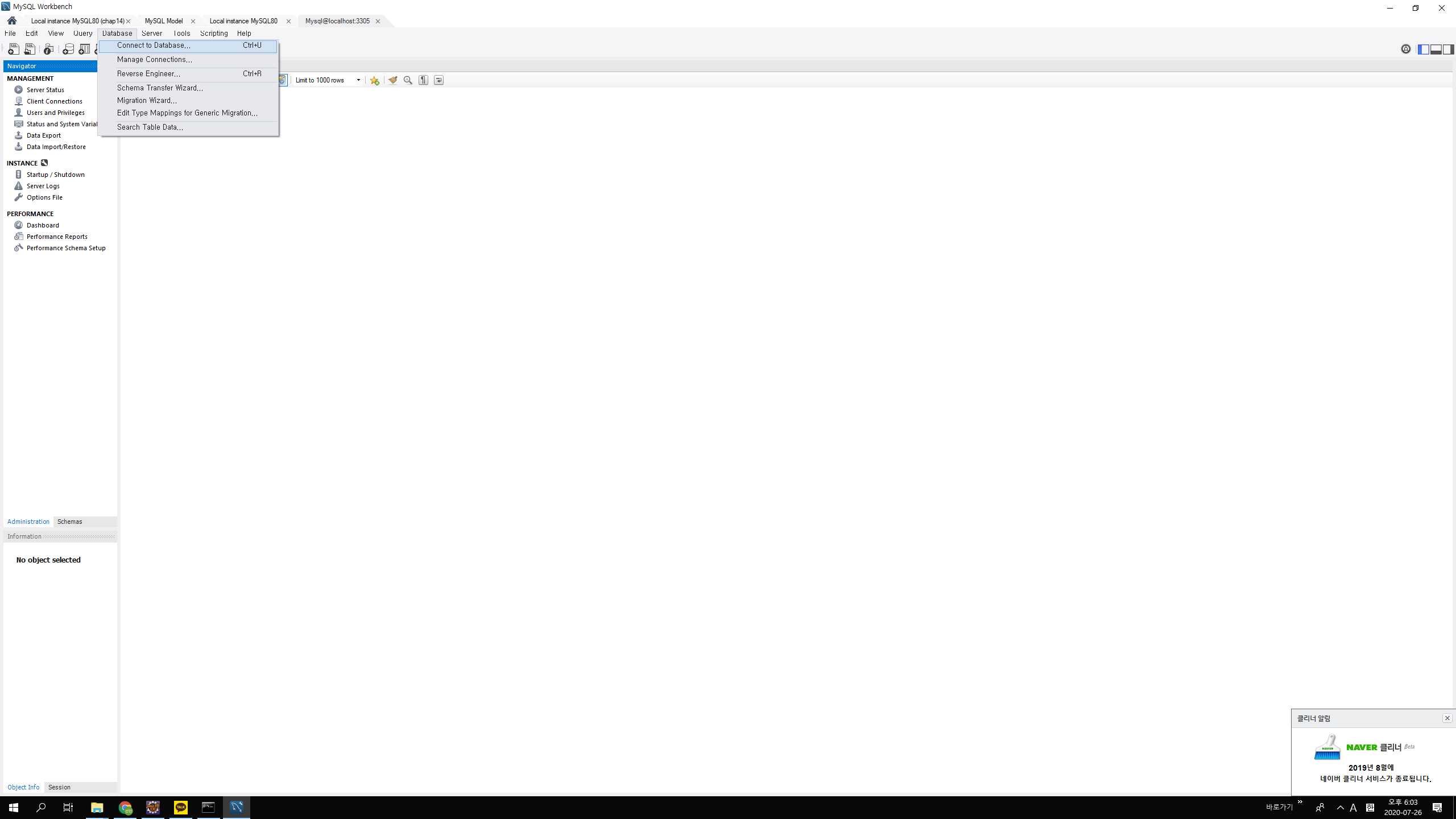The image size is (1456, 819).
Task: Open the taskbar search icon
Action: tap(41, 808)
